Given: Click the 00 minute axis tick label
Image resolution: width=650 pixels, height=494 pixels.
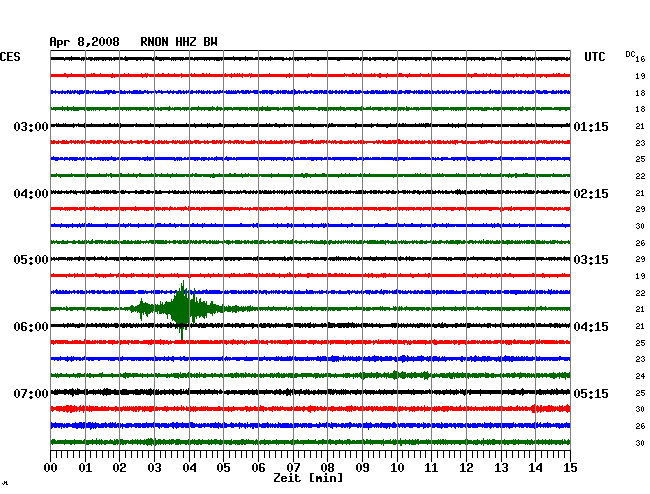Looking at the screenshot, I should [51, 467].
